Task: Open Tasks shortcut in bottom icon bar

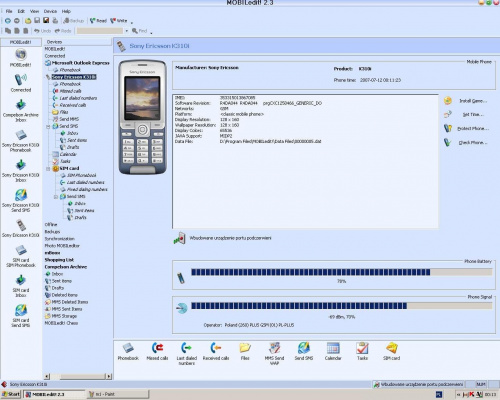Action: [x=362, y=352]
